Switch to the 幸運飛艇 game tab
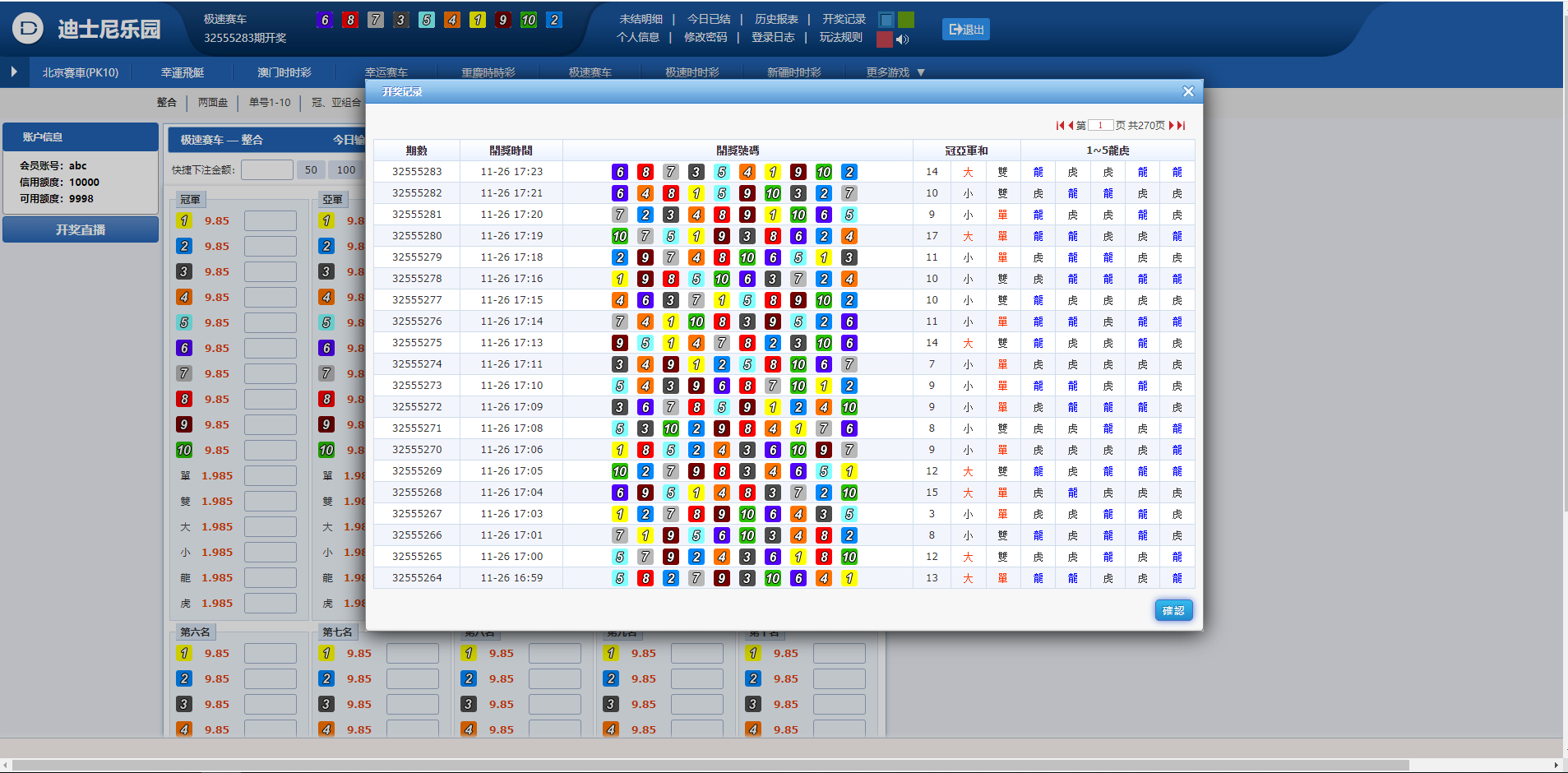The image size is (1568, 773). [183, 72]
